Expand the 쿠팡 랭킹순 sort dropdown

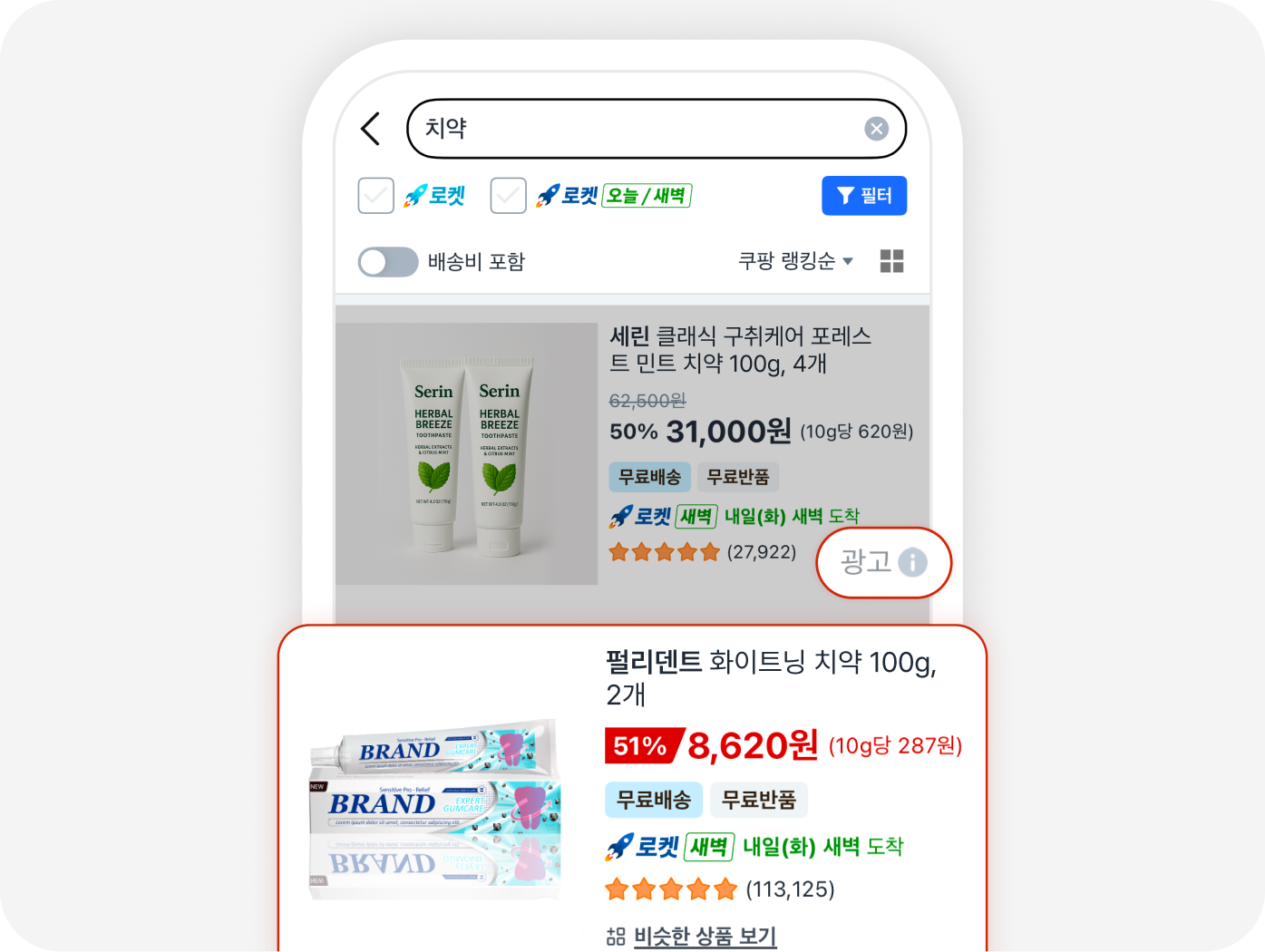coord(795,261)
